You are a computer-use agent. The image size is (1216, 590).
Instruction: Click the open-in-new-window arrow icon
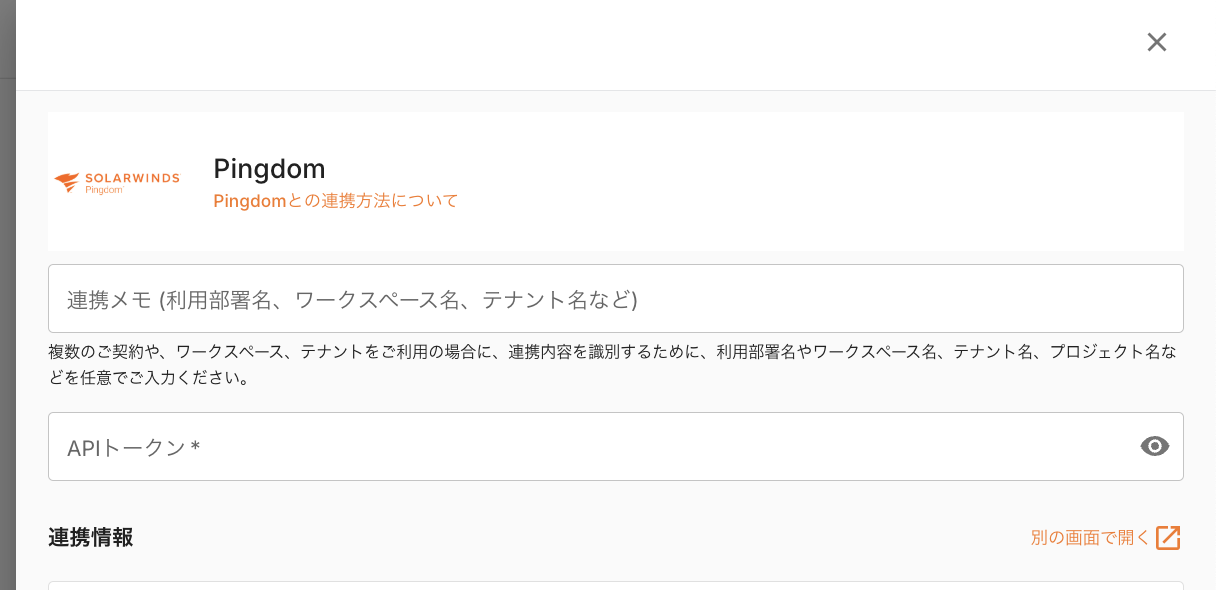coord(1168,538)
